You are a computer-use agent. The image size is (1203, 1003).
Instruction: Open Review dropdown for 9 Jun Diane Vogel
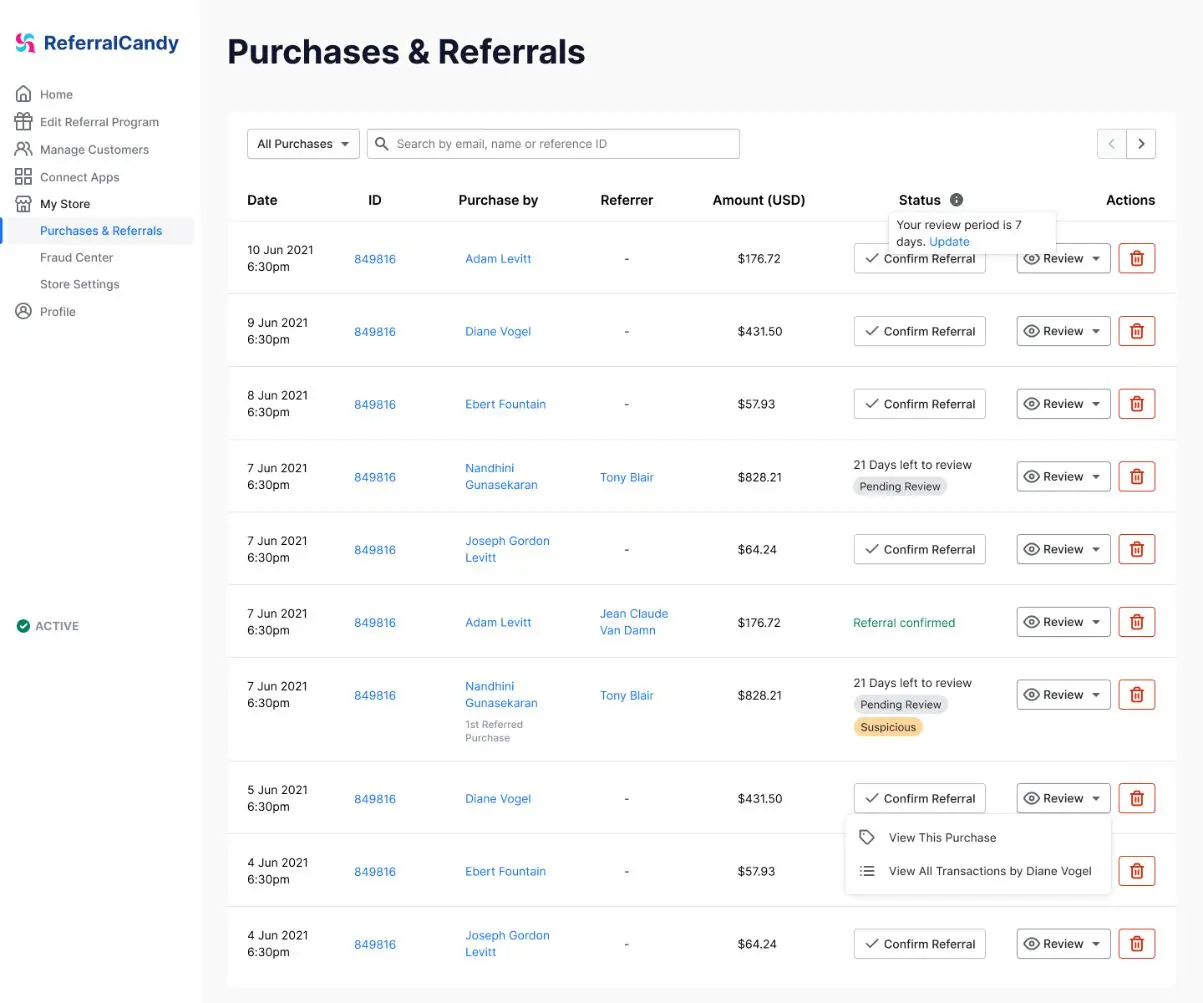(x=1064, y=331)
